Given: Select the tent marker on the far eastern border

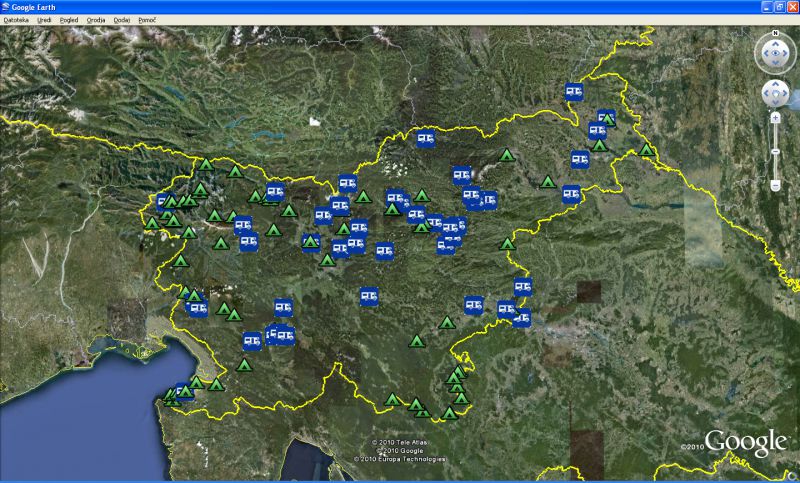Looking at the screenshot, I should click(646, 150).
